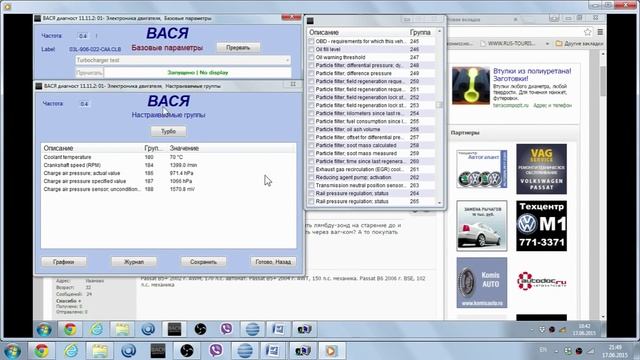Select 'Charge air pressure specified value' row
The height and width of the screenshot is (360, 640).
pyautogui.click(x=168, y=181)
